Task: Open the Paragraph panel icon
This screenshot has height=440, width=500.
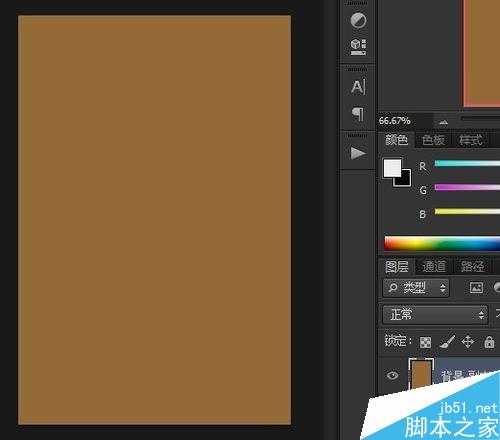Action: coord(358,114)
